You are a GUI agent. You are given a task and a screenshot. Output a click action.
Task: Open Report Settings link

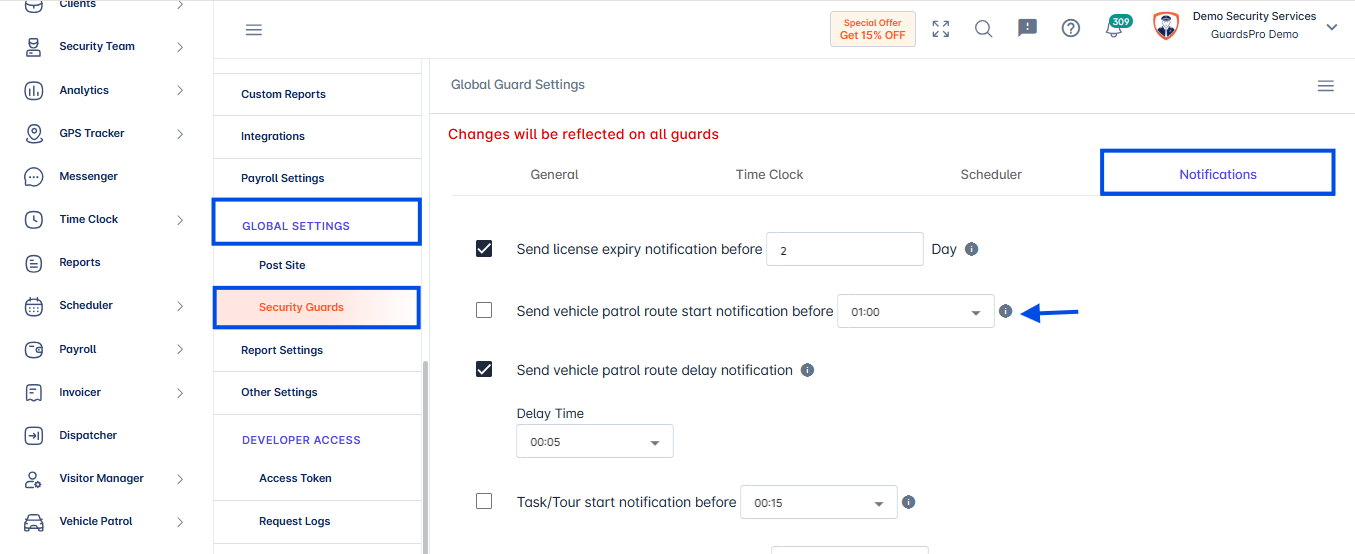(282, 350)
